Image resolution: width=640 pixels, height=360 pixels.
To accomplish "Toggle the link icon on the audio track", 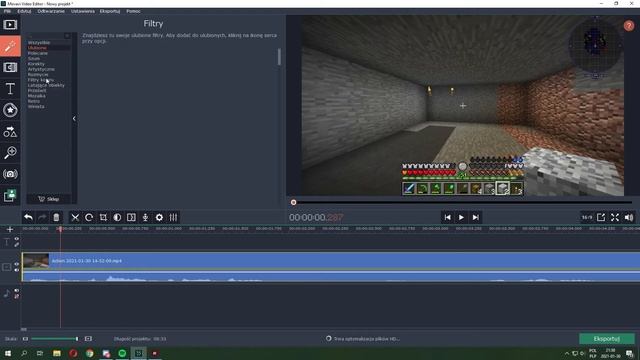I will [x=17, y=296].
